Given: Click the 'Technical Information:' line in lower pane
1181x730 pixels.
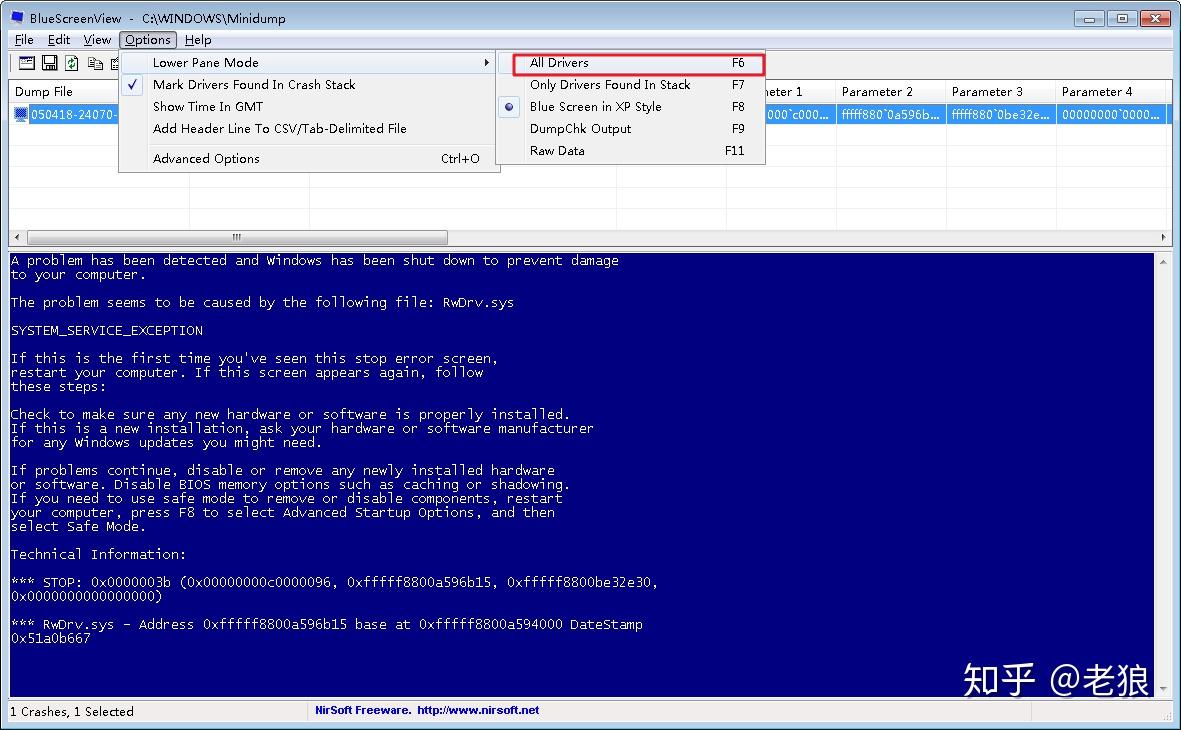Looking at the screenshot, I should [x=98, y=554].
